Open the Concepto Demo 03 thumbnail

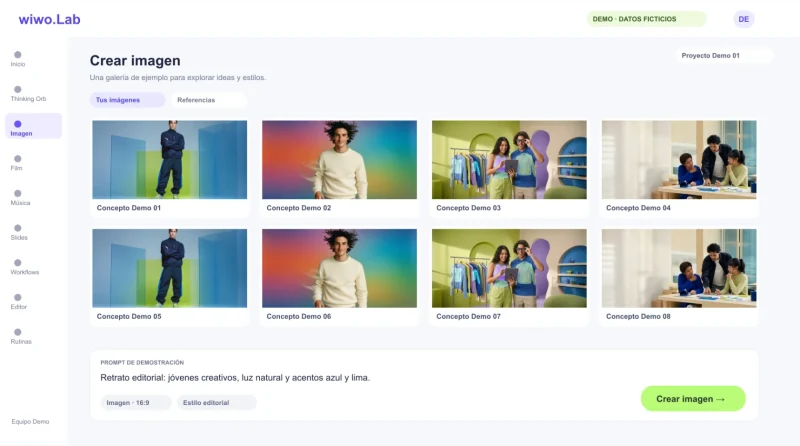(509, 160)
